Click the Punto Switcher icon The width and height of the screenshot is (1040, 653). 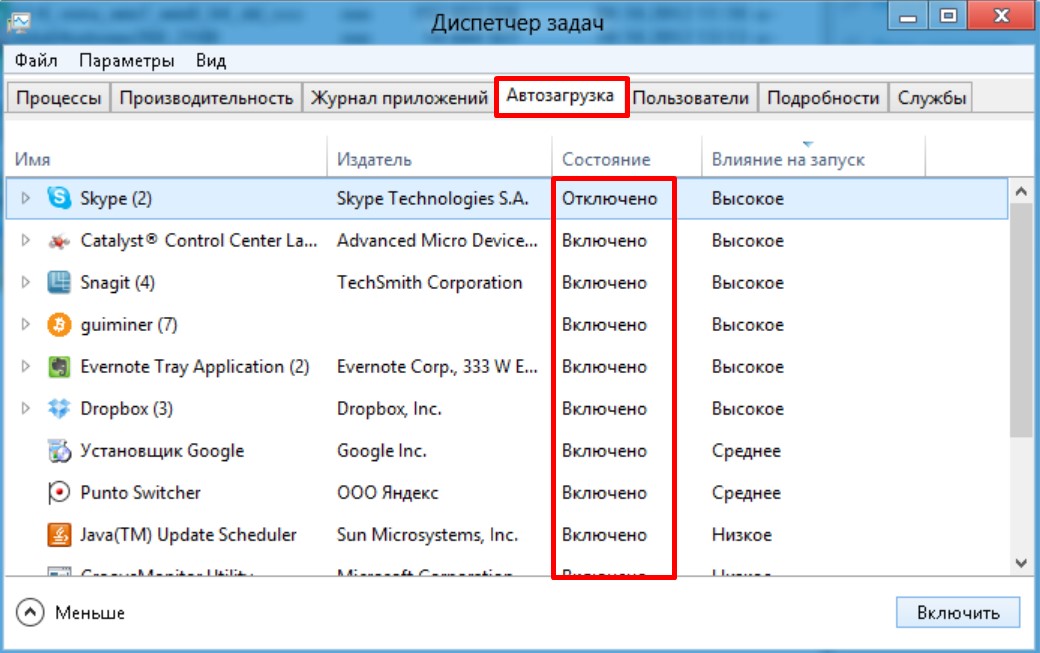click(x=59, y=493)
